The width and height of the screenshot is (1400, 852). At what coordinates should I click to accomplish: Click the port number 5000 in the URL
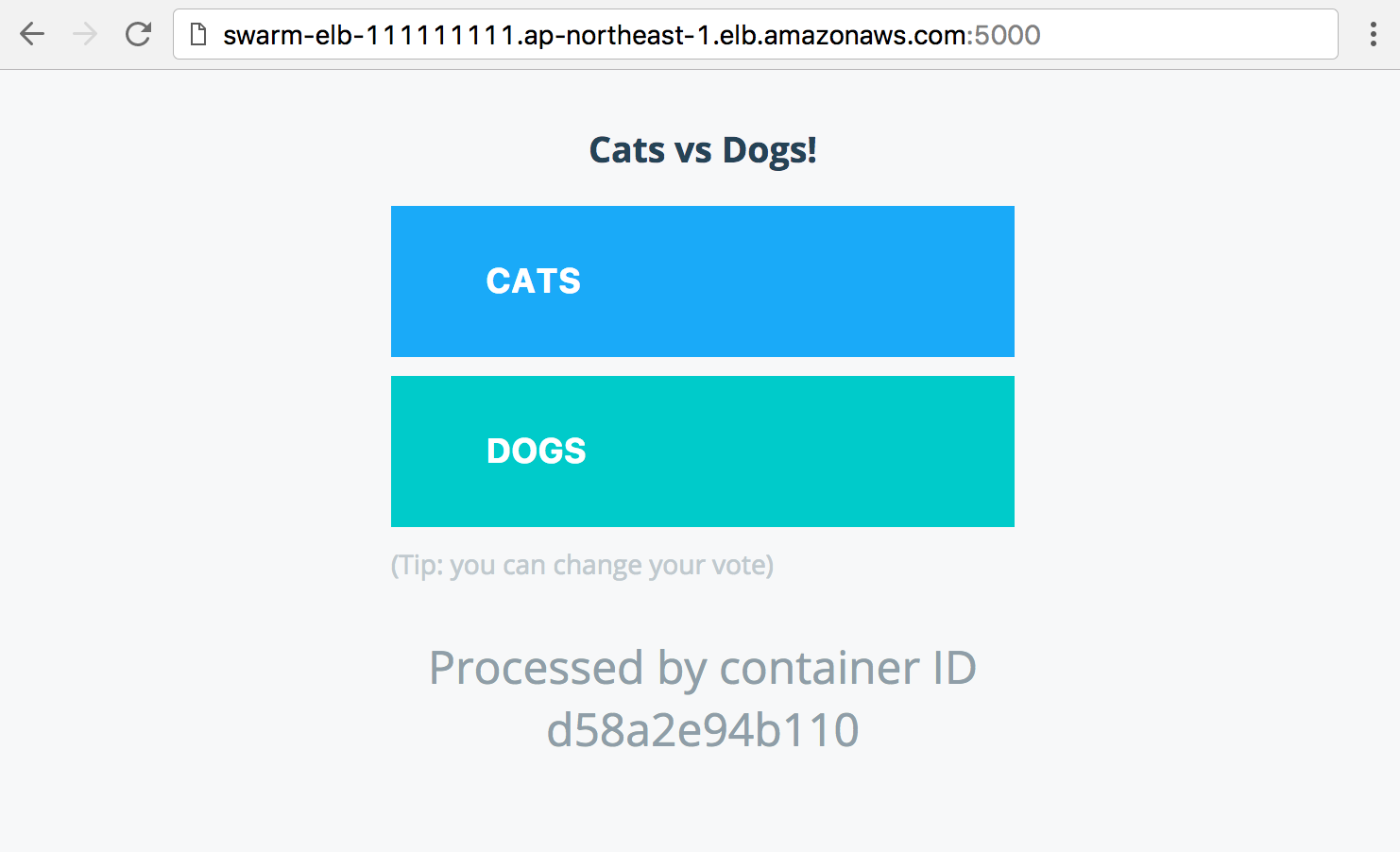click(1007, 35)
